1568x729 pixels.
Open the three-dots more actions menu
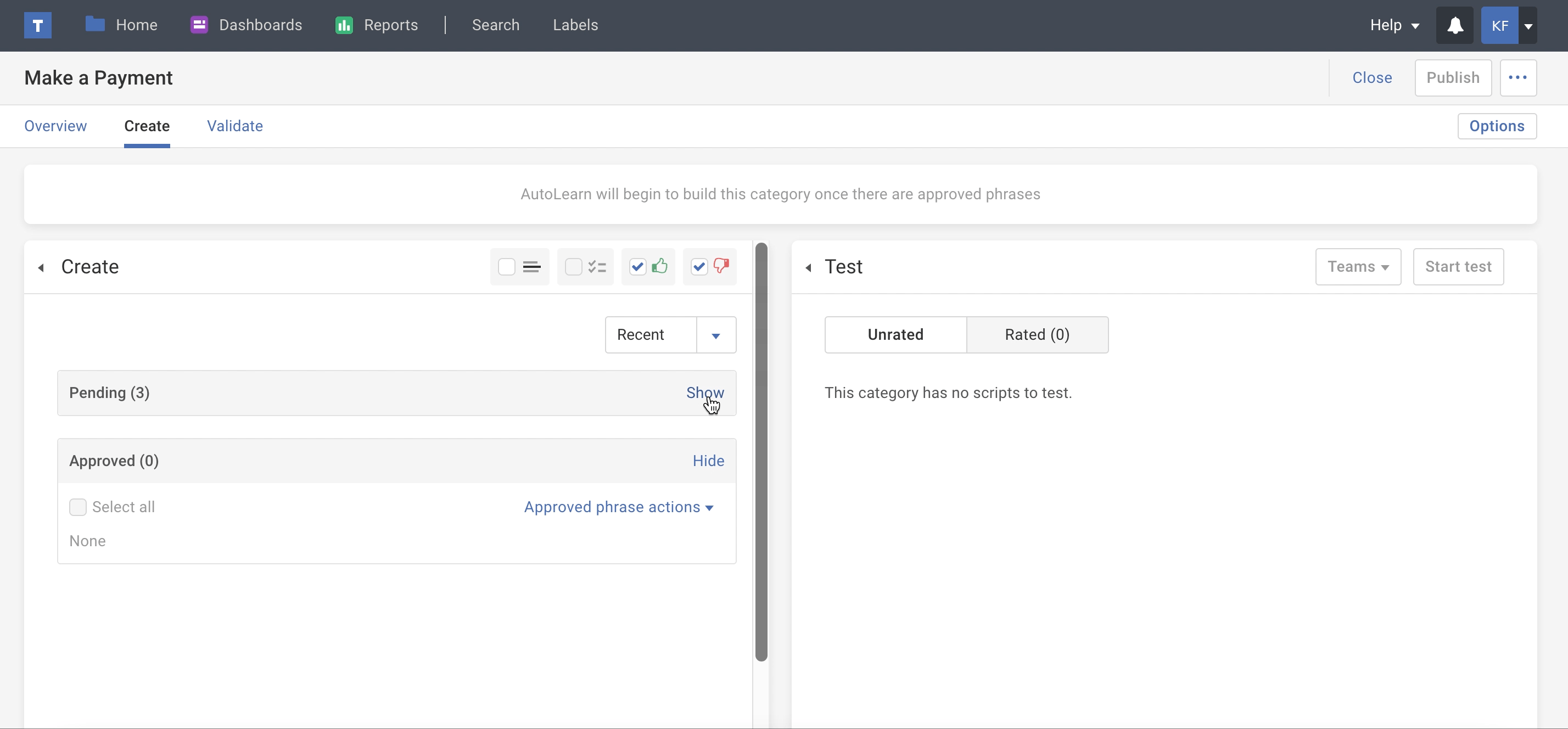pyautogui.click(x=1517, y=77)
